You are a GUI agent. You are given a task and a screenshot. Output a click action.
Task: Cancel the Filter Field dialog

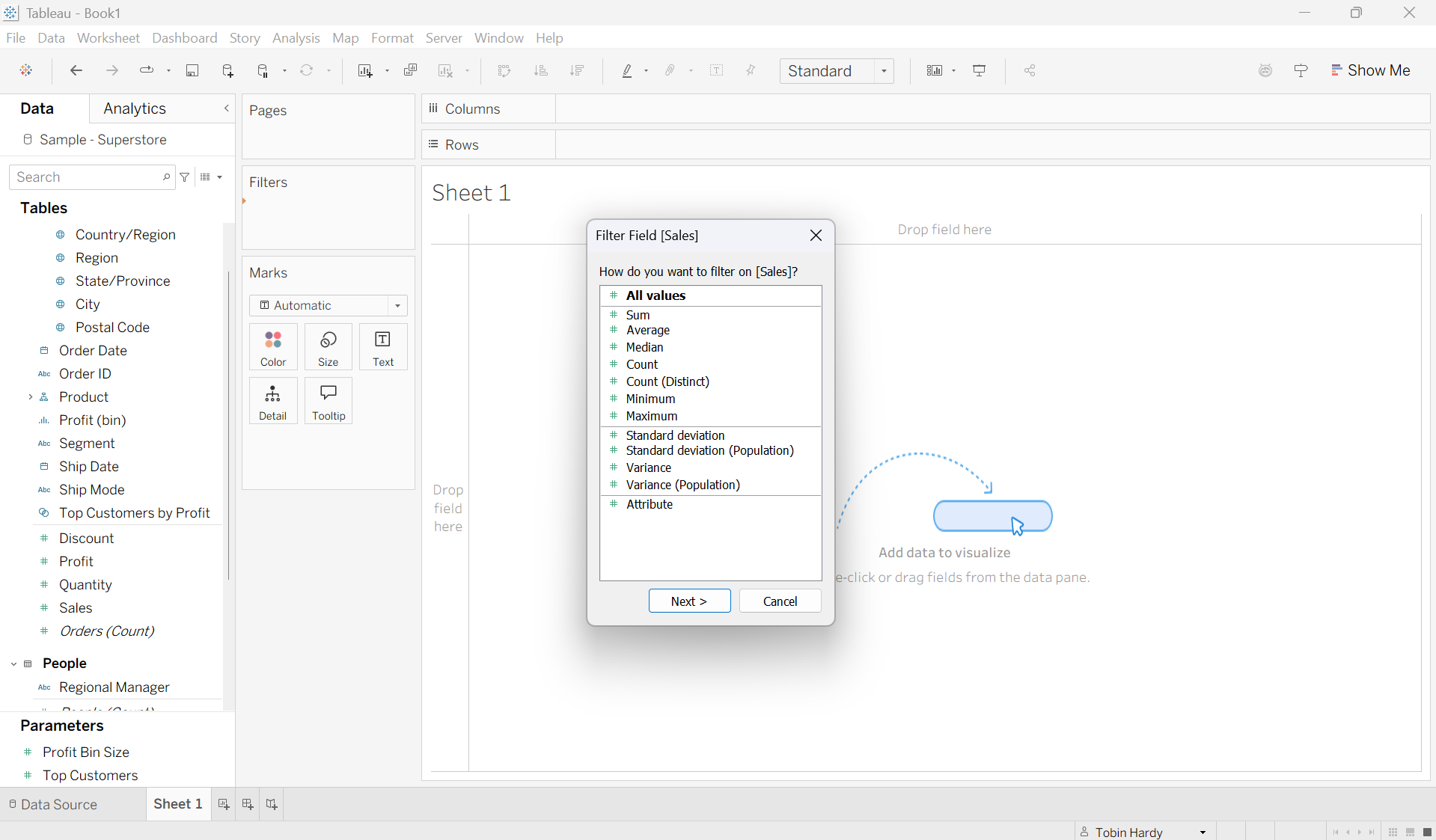pos(780,601)
